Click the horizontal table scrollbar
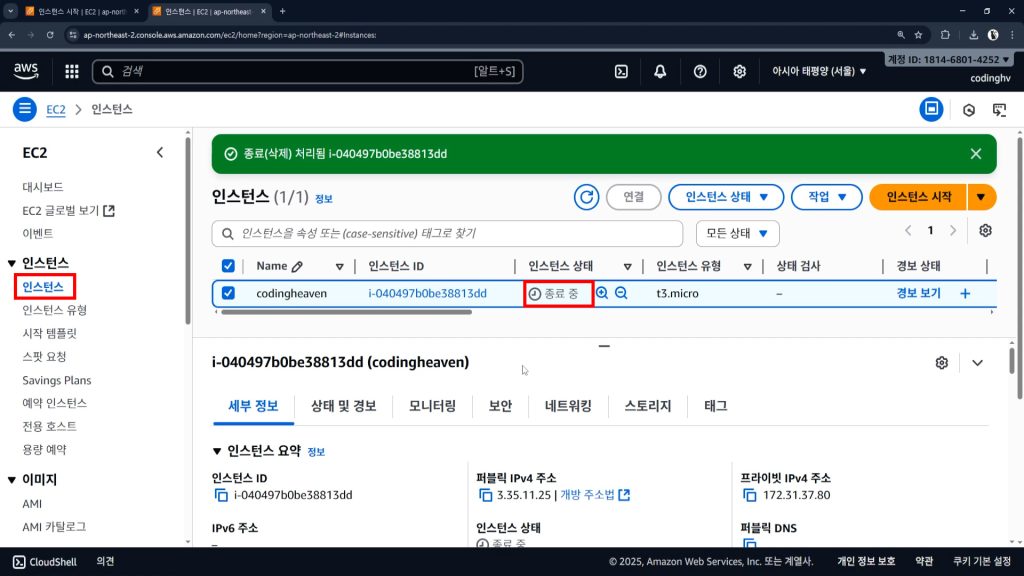 [x=346, y=313]
